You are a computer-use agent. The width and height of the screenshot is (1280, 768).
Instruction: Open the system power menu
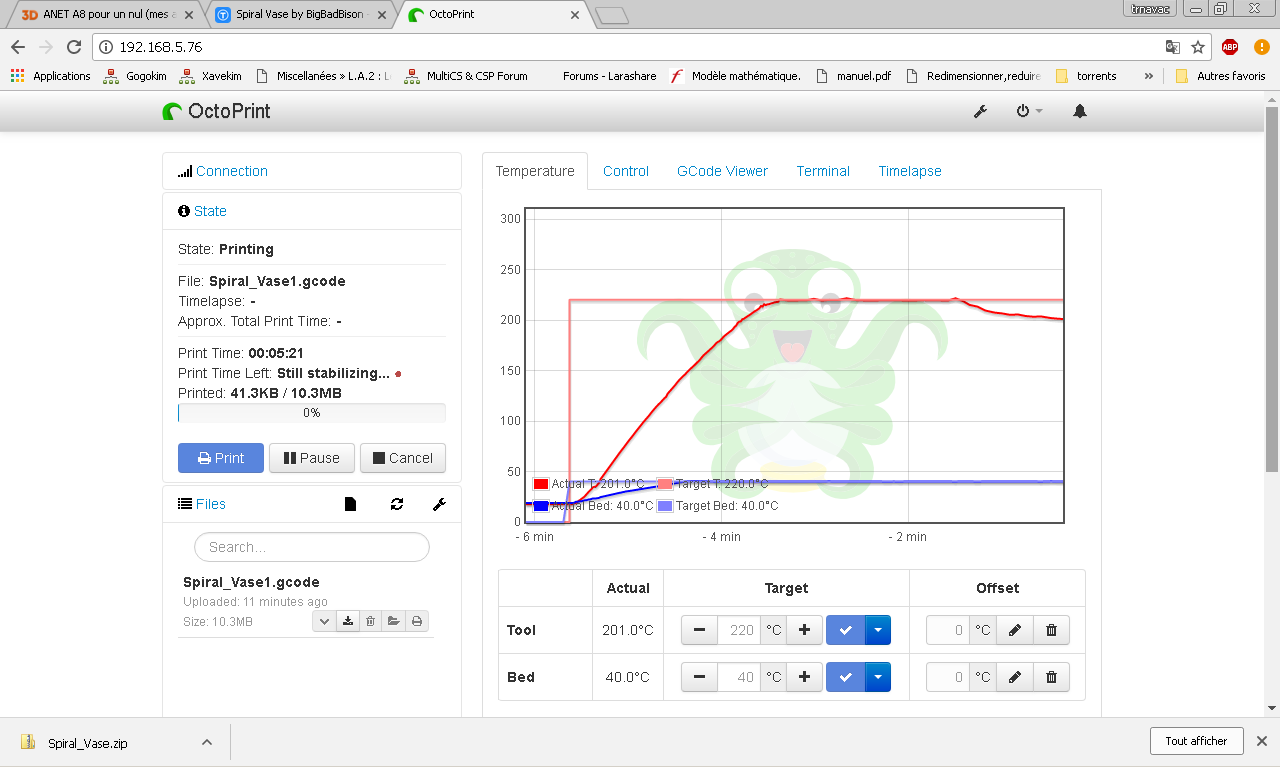point(1029,111)
